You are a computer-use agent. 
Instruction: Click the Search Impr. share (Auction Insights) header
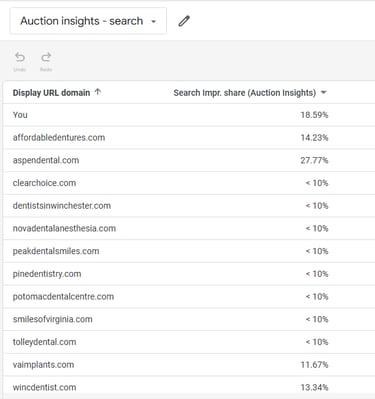245,93
